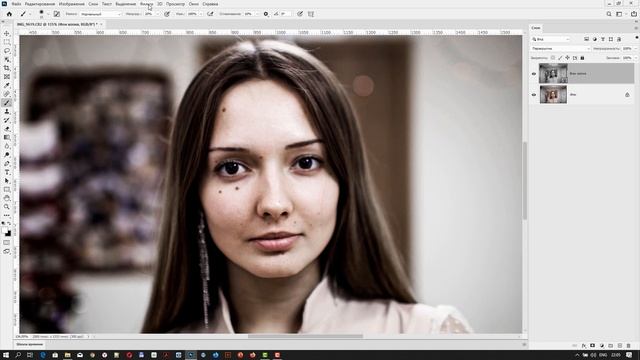
Task: Open the Smoothing percentage dropdown
Action: (x=257, y=14)
